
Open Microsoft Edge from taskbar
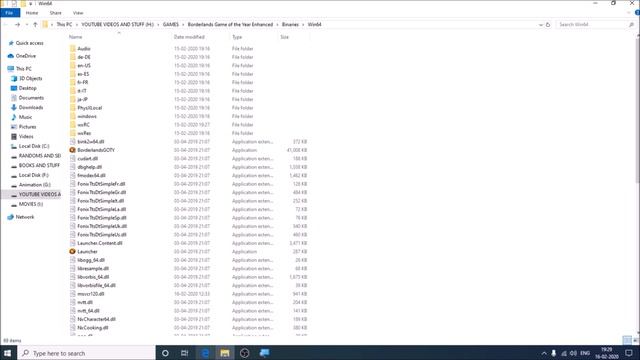pyautogui.click(x=205, y=353)
